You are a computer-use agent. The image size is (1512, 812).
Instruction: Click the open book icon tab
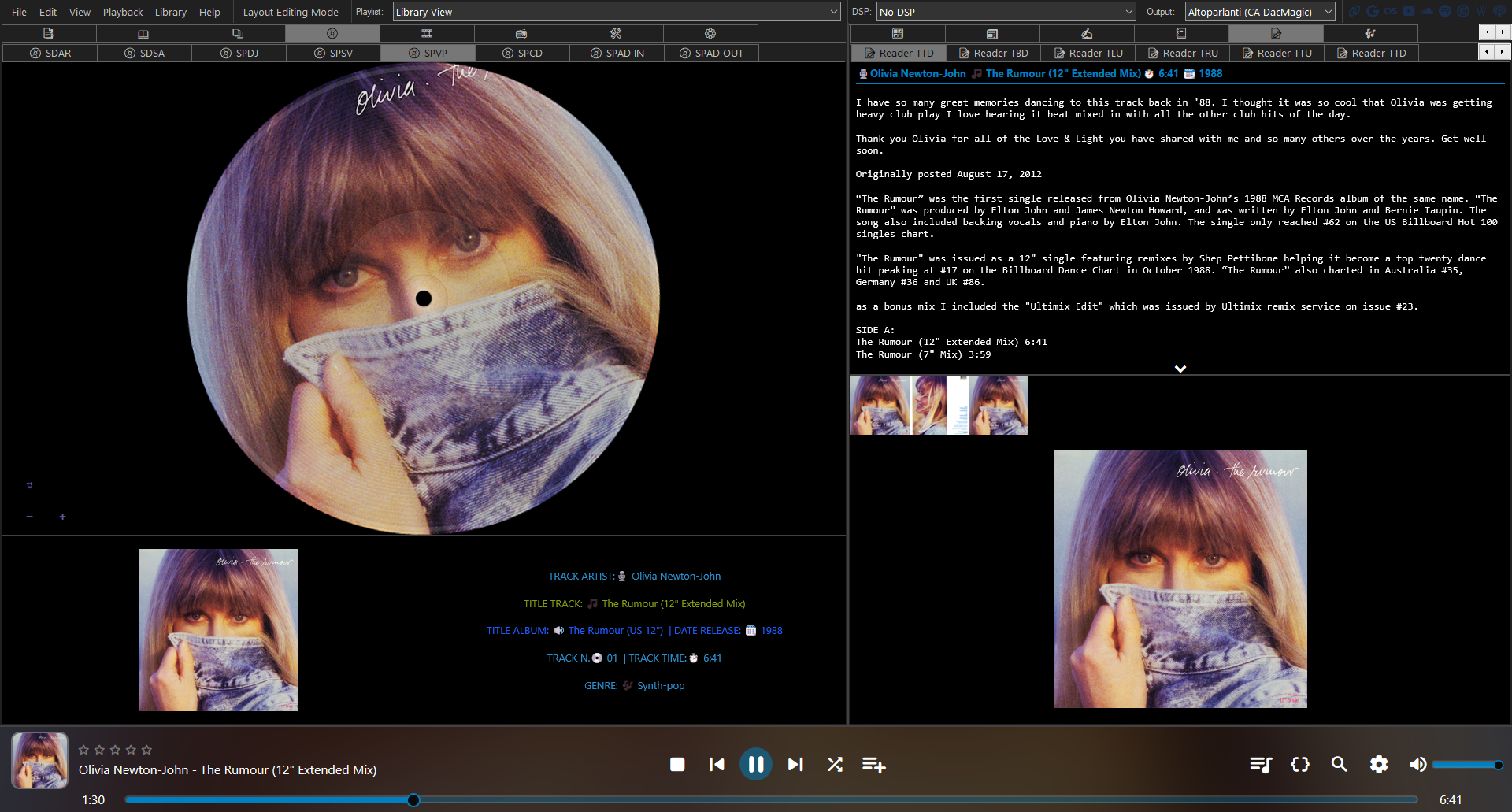(143, 33)
